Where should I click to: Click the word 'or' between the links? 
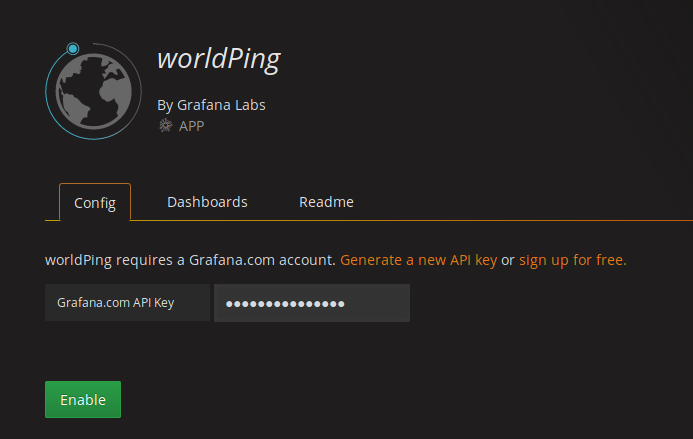point(508,260)
